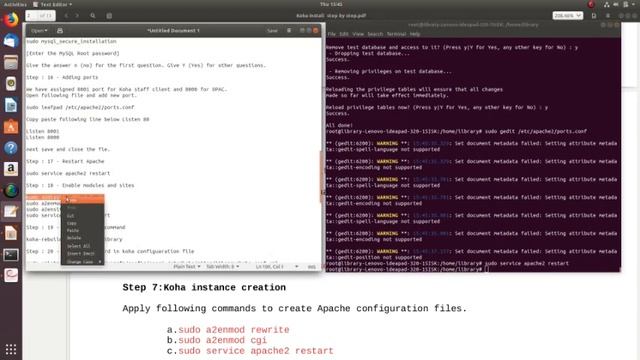This screenshot has width=640, height=360.
Task: Open the document viewer dock icon
Action: click(11, 233)
